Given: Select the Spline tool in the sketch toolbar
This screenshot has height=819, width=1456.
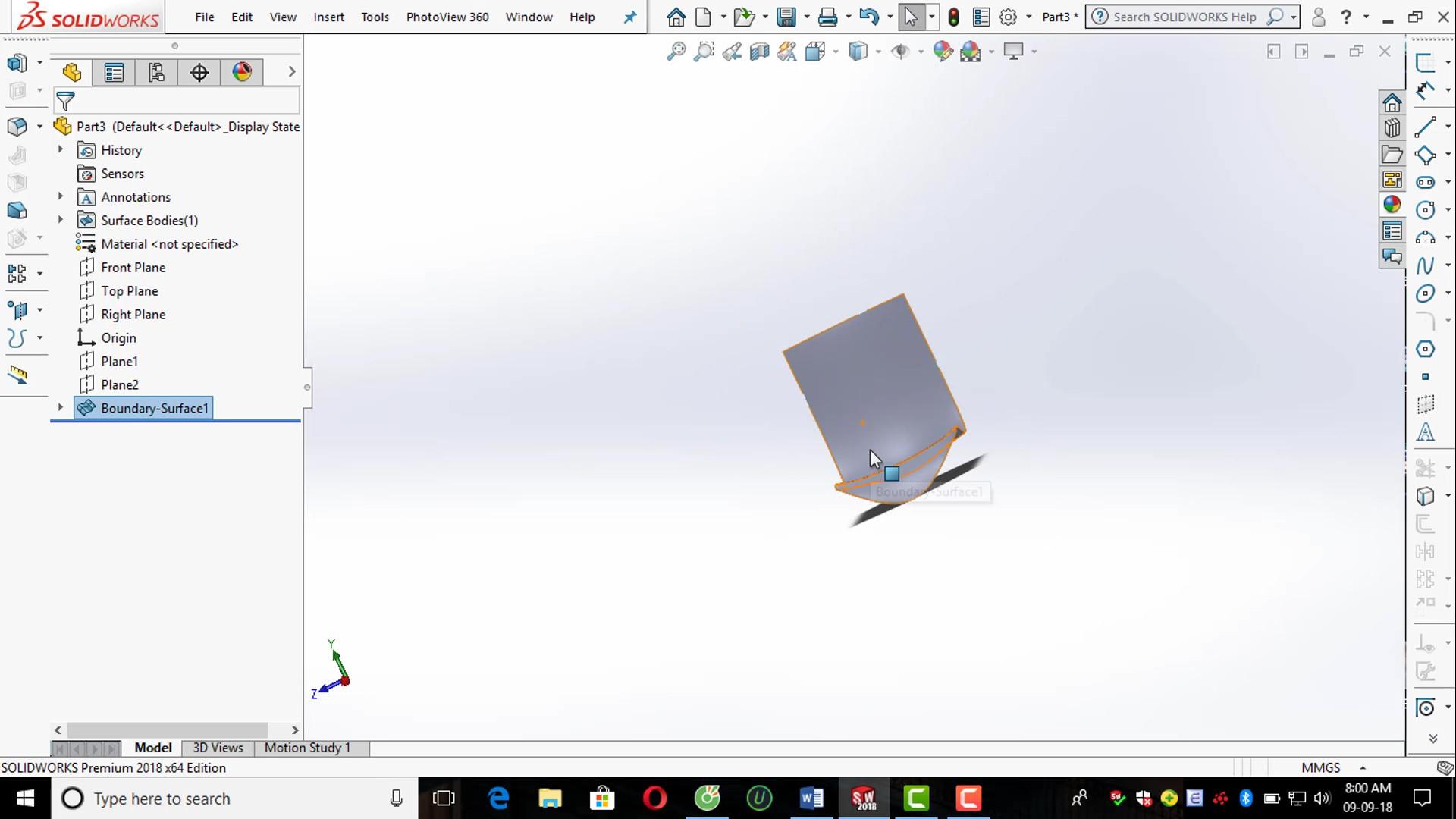Looking at the screenshot, I should [1425, 265].
